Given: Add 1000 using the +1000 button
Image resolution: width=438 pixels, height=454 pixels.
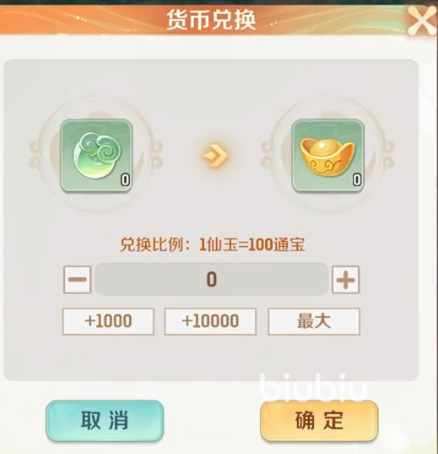Looking at the screenshot, I should point(108,321).
